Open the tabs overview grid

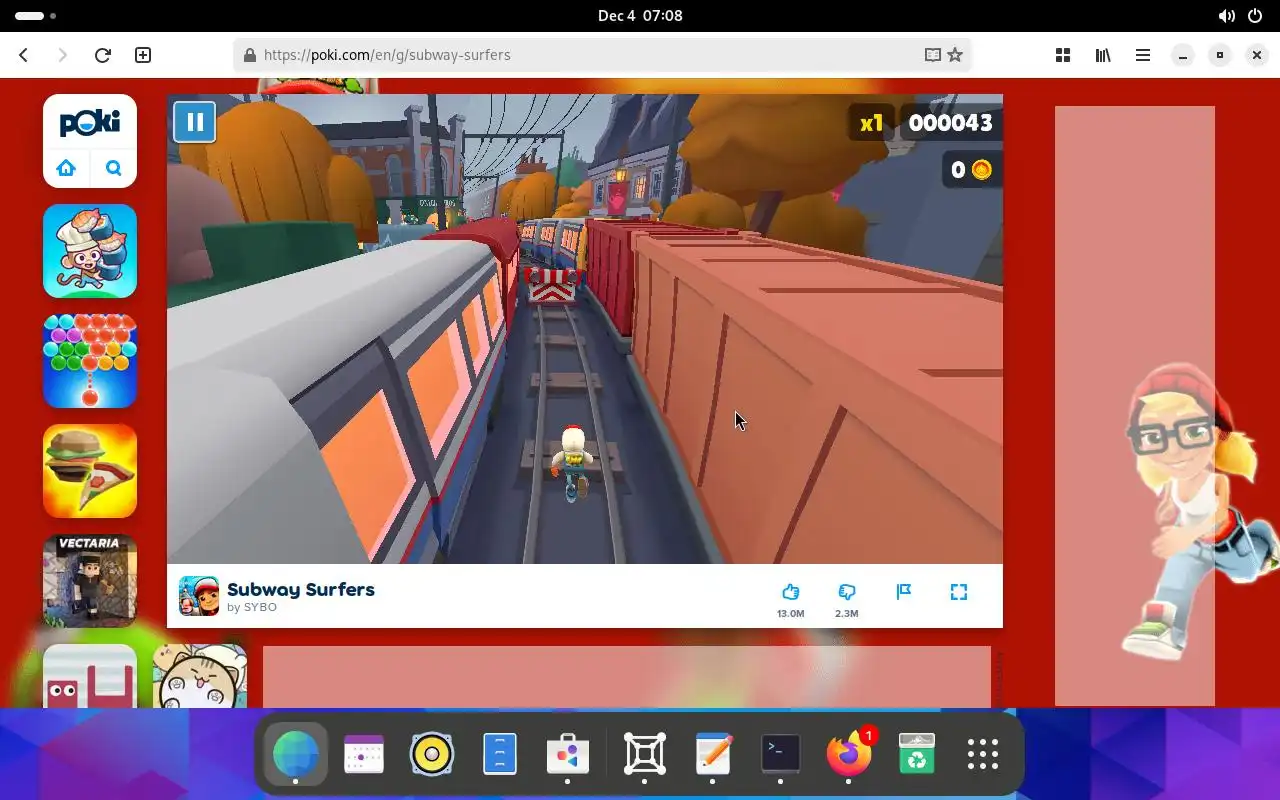[x=1063, y=55]
